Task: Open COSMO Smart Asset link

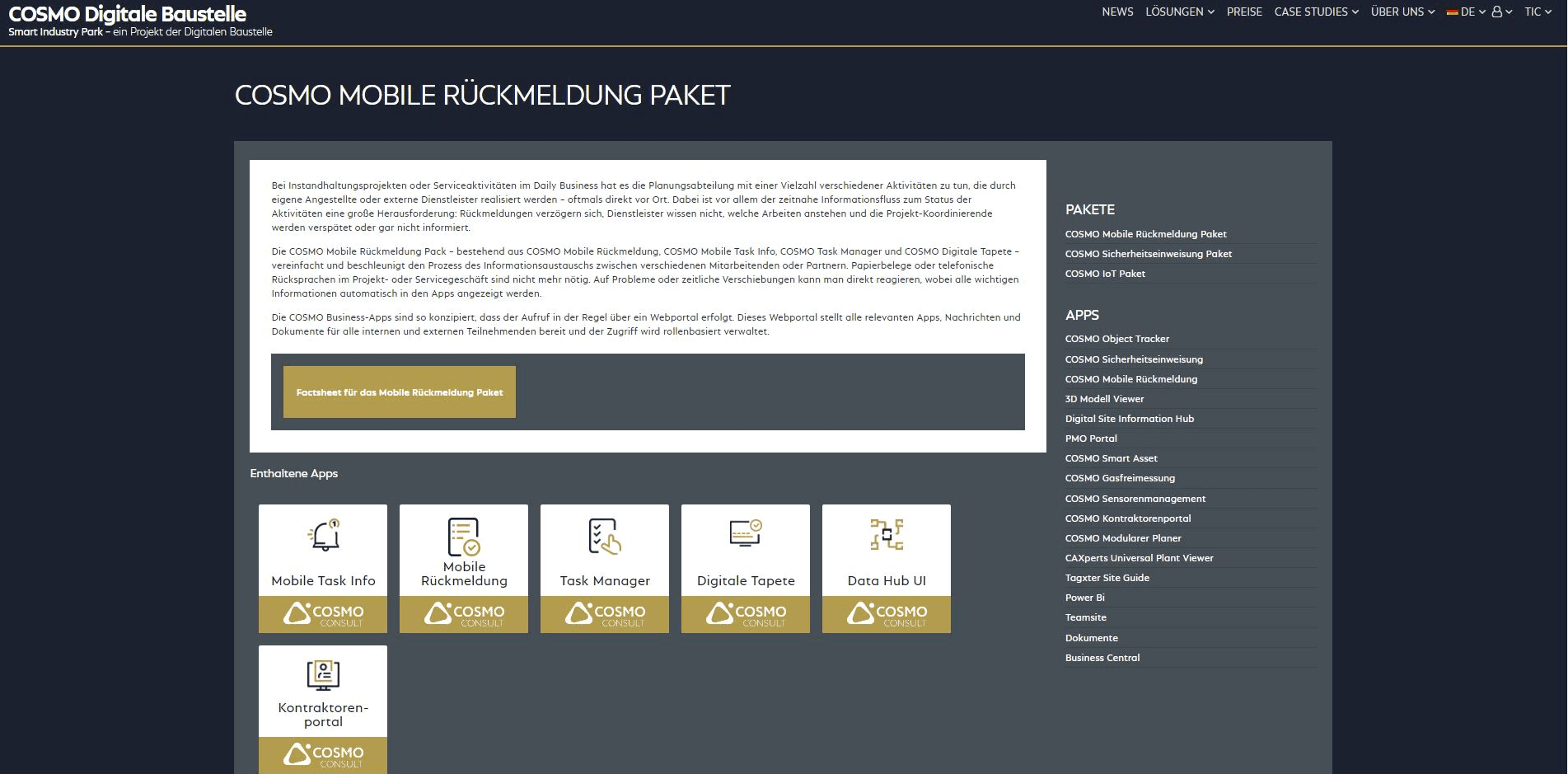Action: pyautogui.click(x=1111, y=458)
